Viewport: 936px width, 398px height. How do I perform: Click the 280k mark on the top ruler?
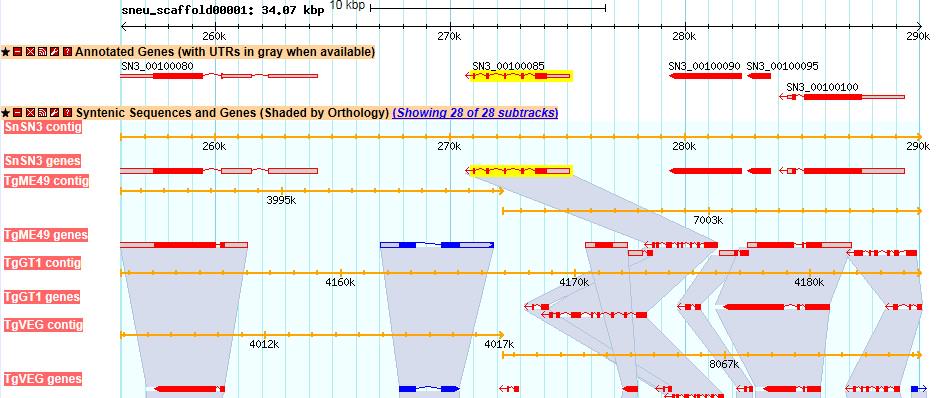click(684, 36)
